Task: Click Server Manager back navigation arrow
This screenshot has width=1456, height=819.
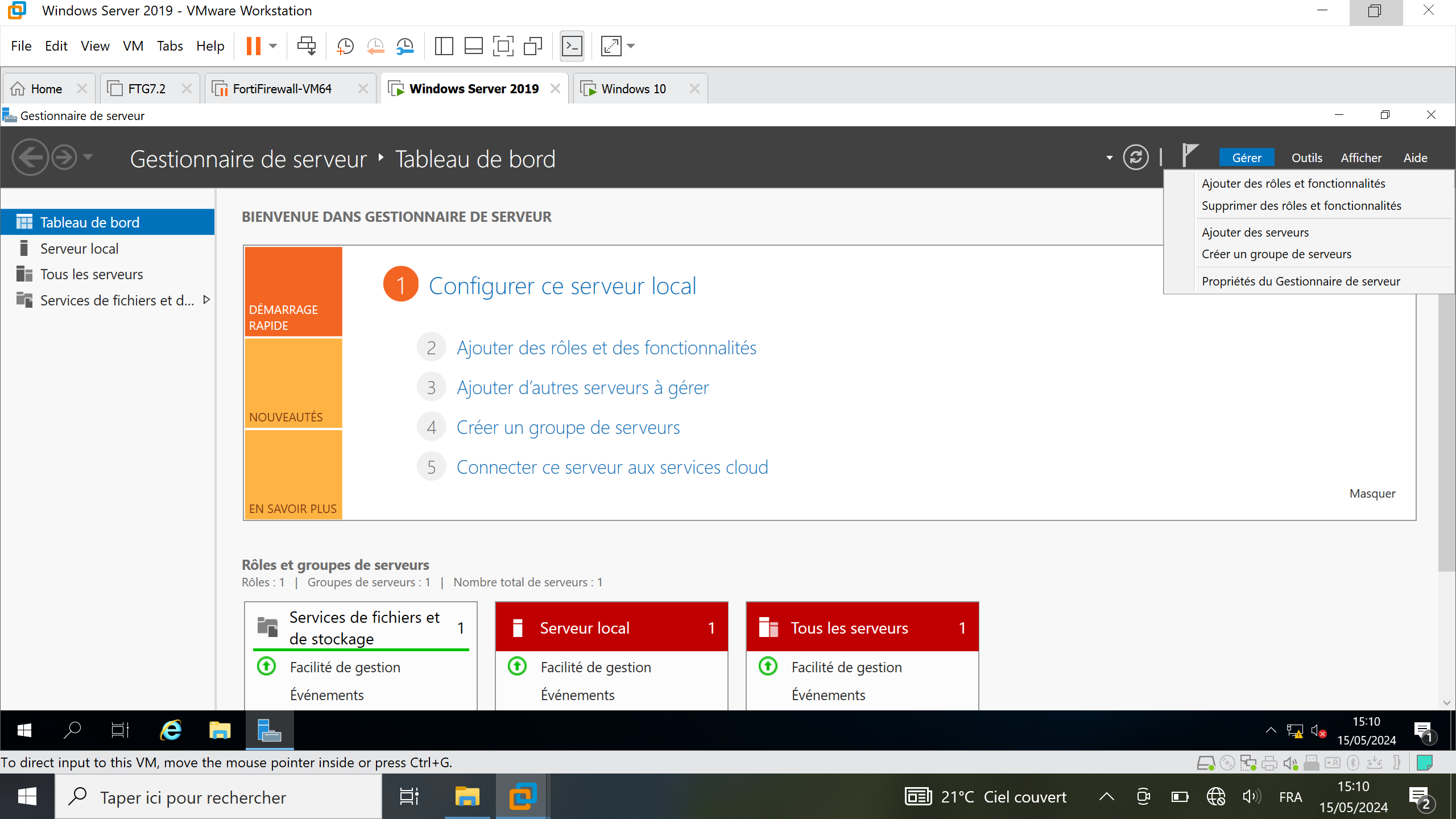Action: coord(30,158)
